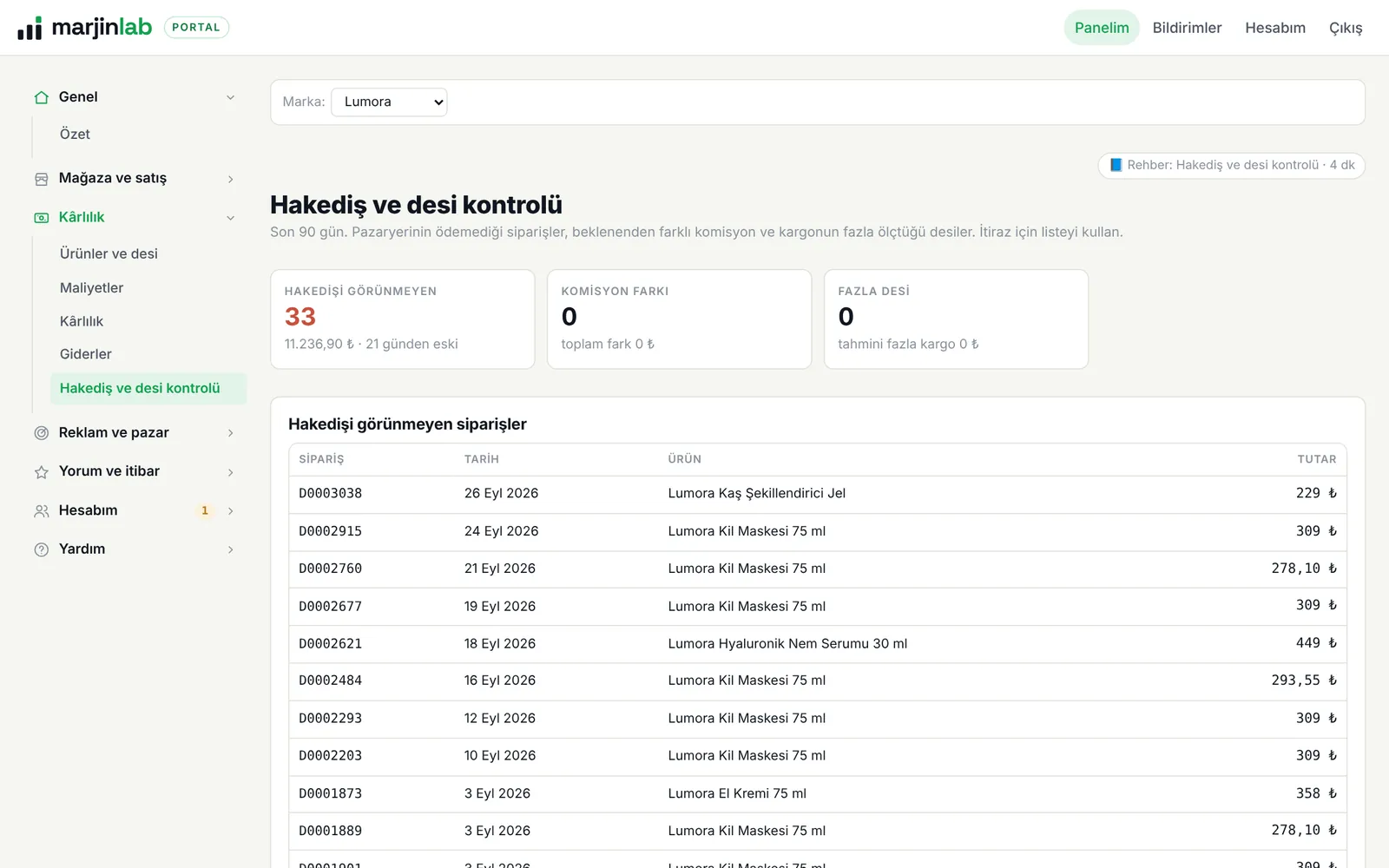Click product Lumora El Kremi 75 ml
1389x868 pixels.
pos(737,794)
